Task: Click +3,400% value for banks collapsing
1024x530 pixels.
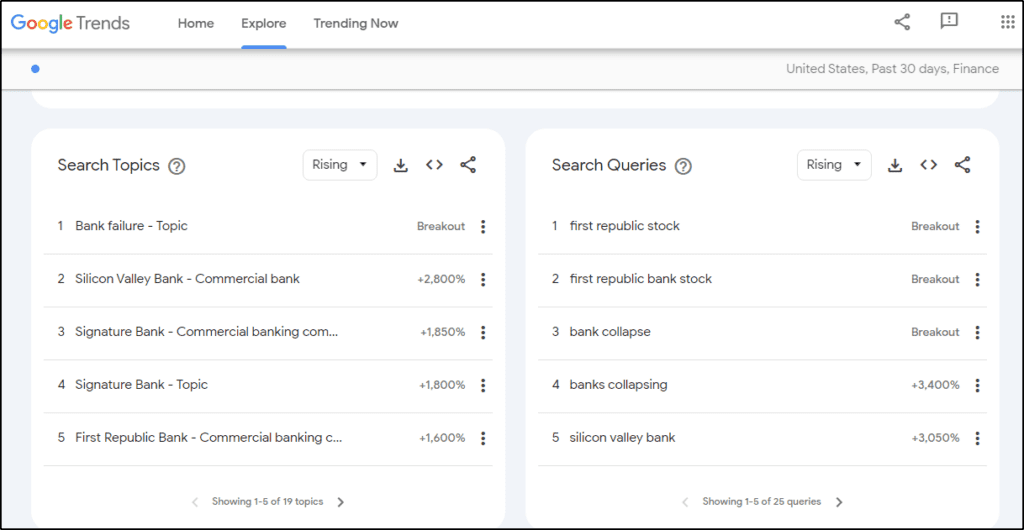Action: click(936, 385)
